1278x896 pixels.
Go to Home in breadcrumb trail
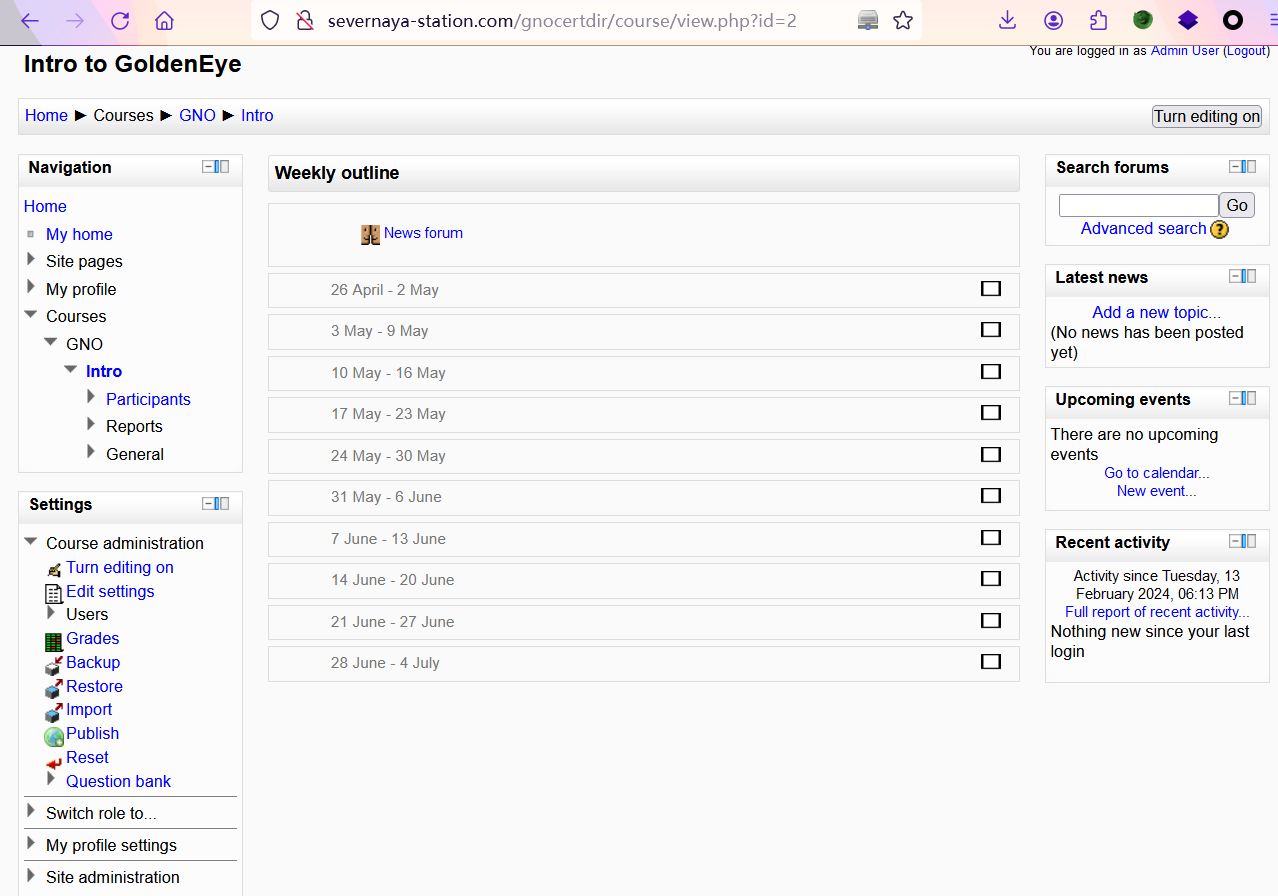coord(46,116)
